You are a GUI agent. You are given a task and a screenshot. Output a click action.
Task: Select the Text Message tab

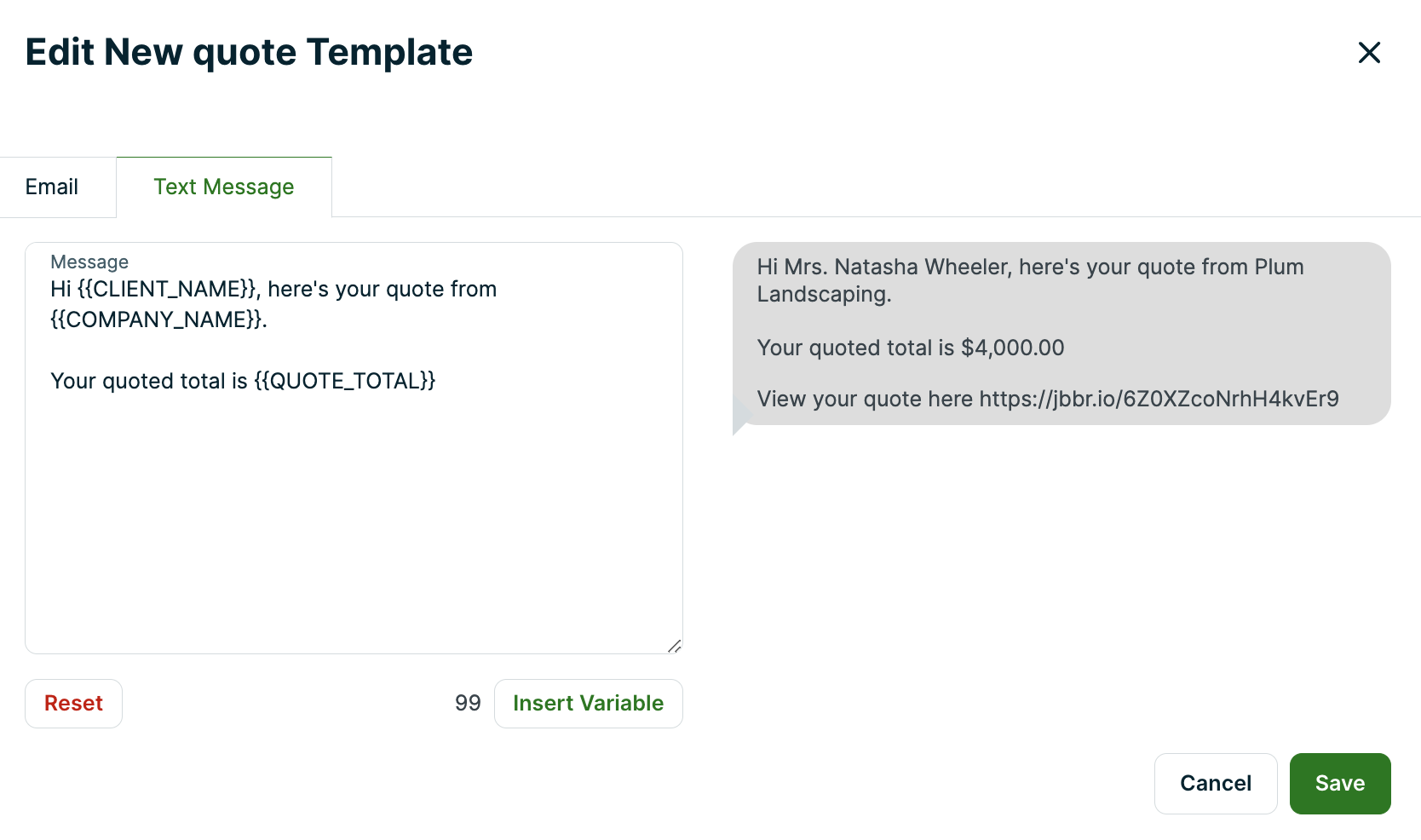pyautogui.click(x=223, y=187)
